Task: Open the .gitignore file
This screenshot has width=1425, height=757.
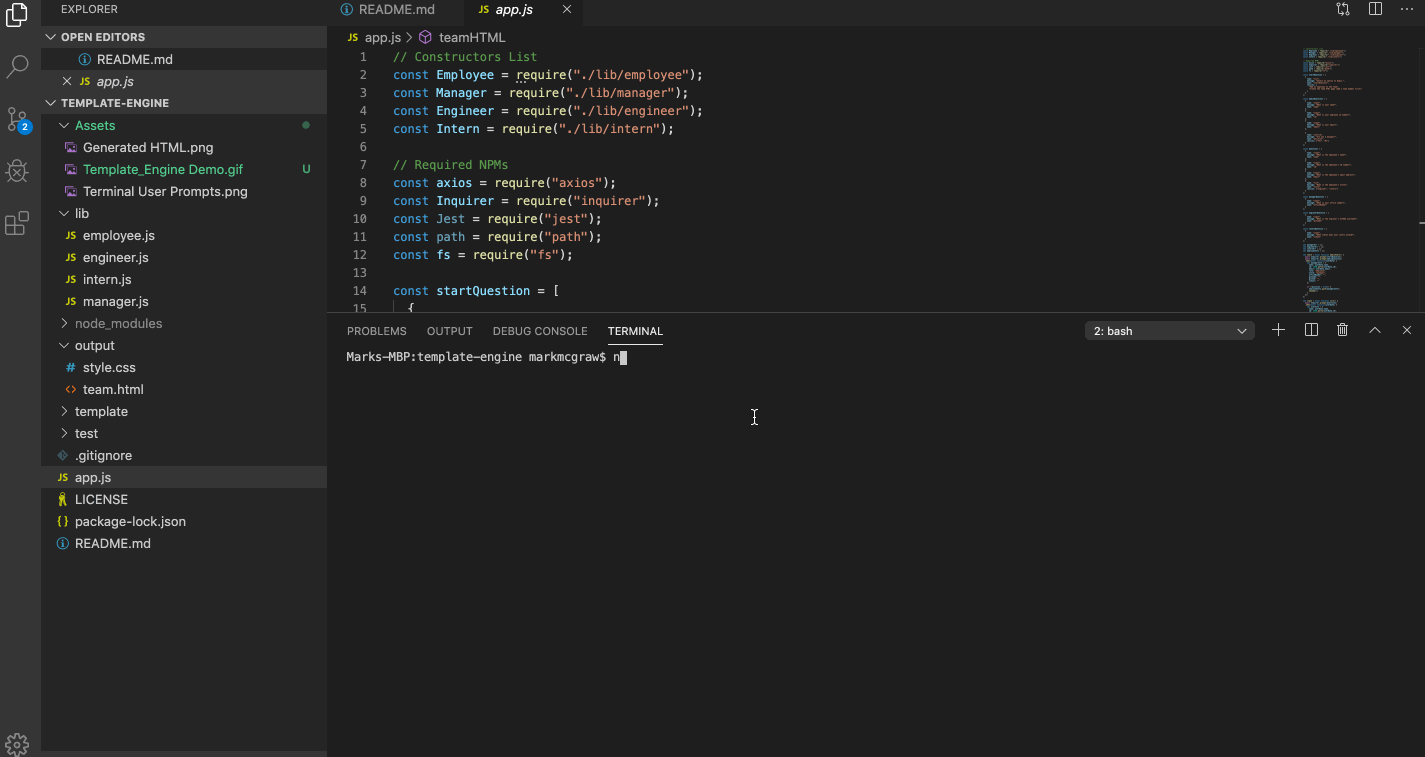Action: (103, 455)
